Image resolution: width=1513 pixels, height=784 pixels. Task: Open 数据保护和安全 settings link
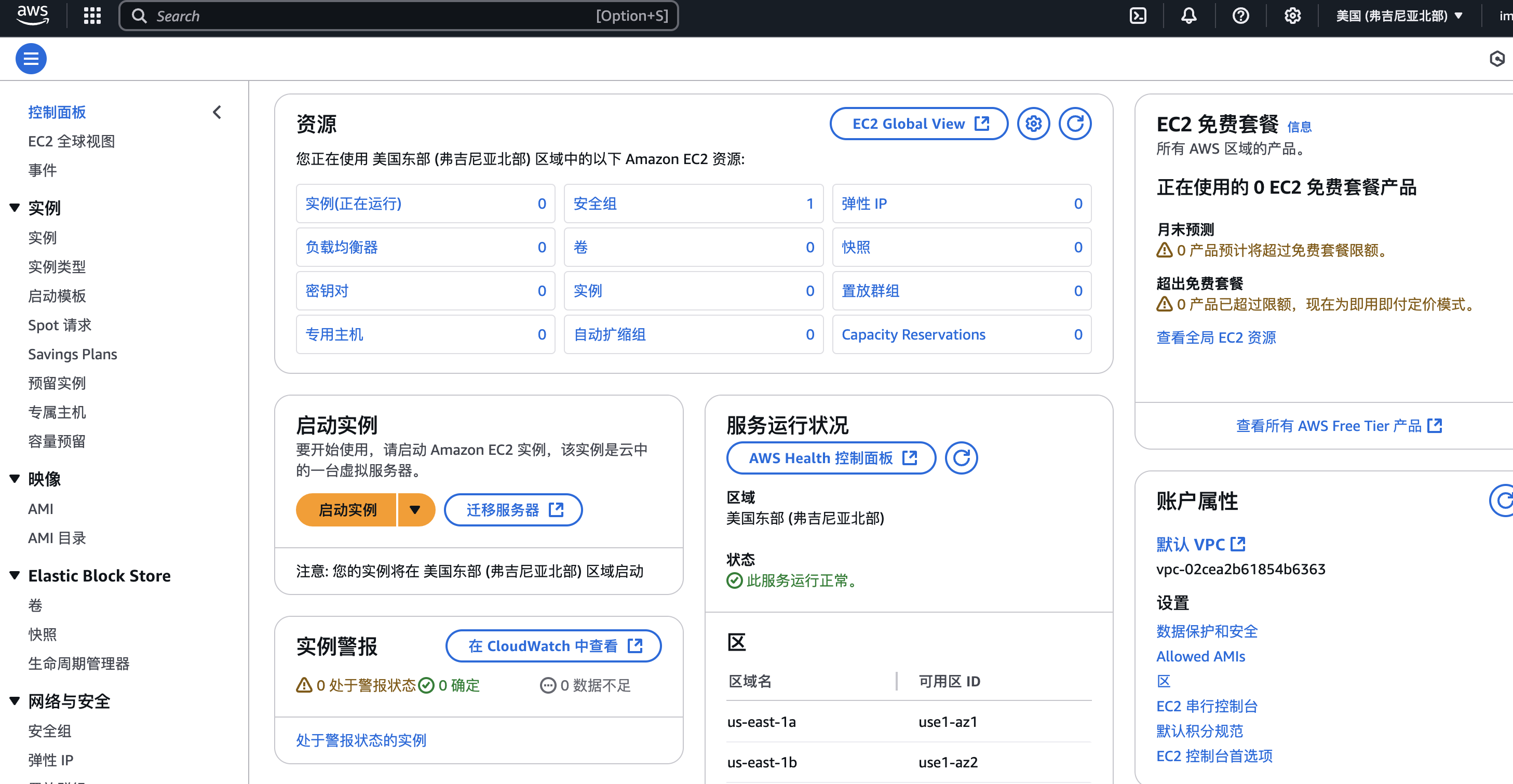[x=1207, y=631]
